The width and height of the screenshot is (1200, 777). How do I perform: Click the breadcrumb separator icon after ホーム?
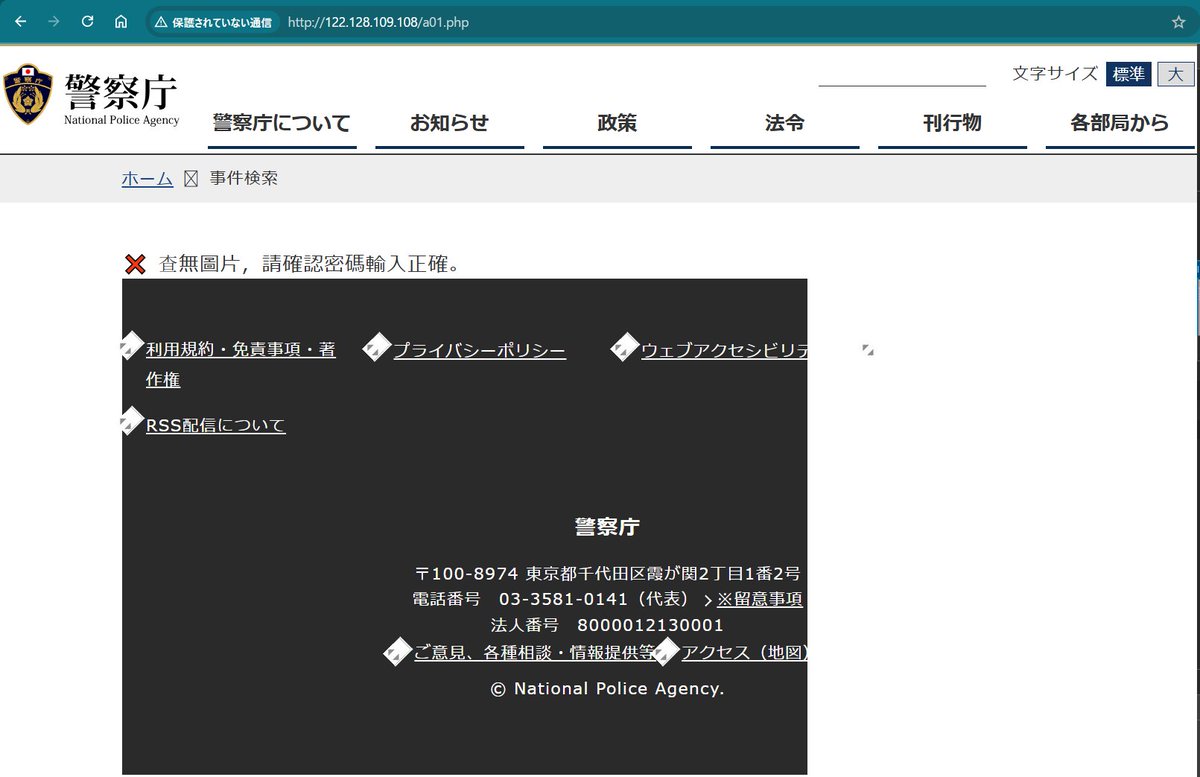pyautogui.click(x=191, y=179)
